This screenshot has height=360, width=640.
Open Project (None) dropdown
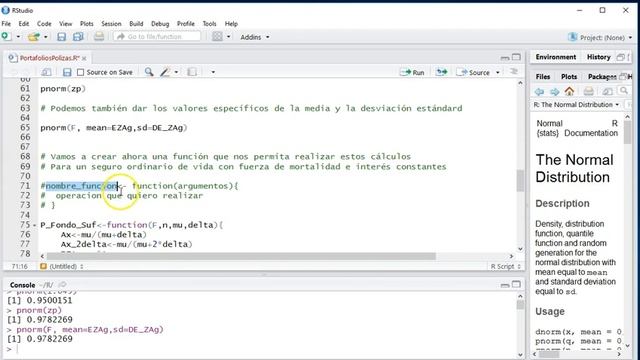[600, 37]
